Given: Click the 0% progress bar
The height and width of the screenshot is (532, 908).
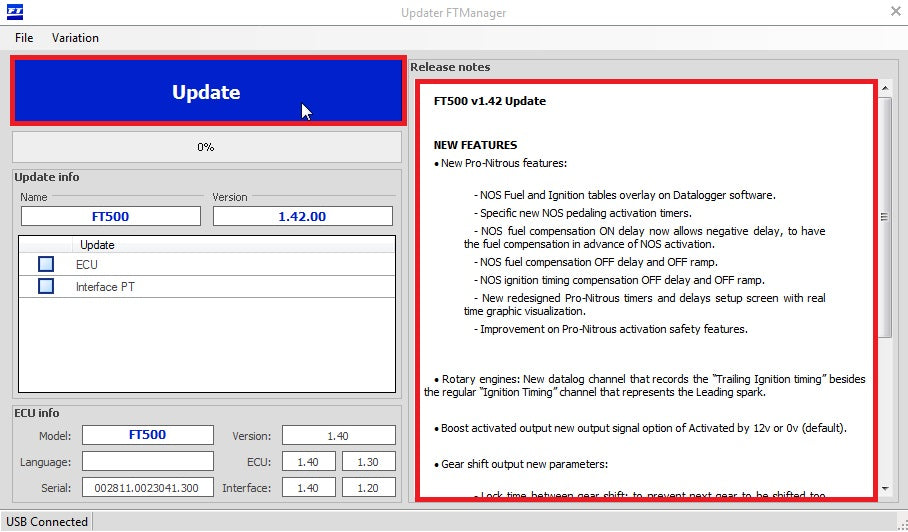Looking at the screenshot, I should tap(207, 147).
